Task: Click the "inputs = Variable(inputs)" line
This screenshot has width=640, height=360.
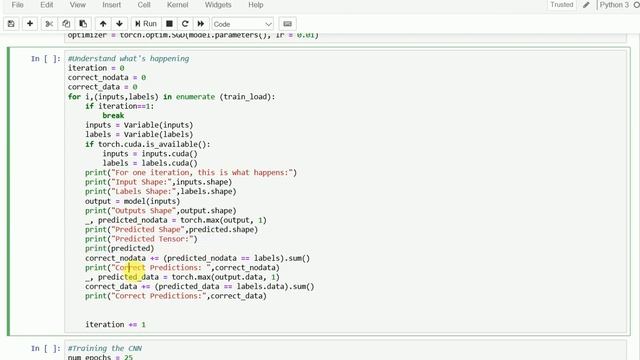Action: (139, 125)
